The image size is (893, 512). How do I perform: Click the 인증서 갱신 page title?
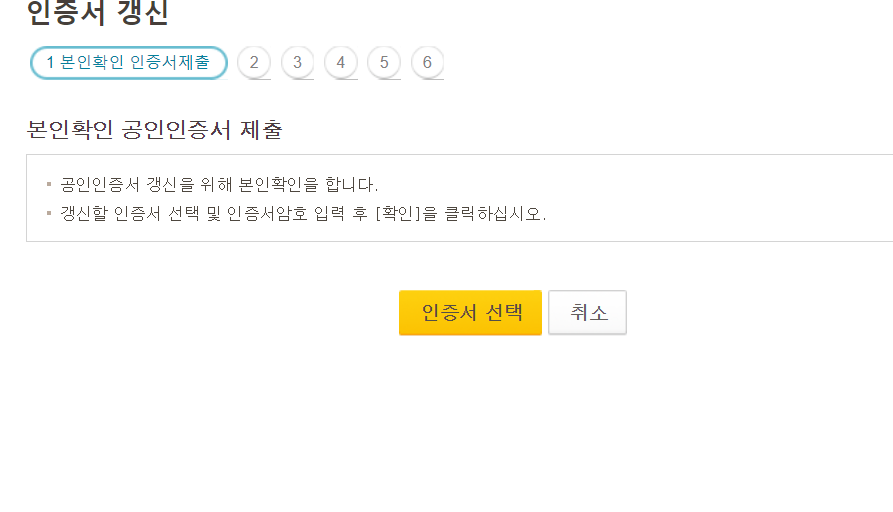(97, 13)
